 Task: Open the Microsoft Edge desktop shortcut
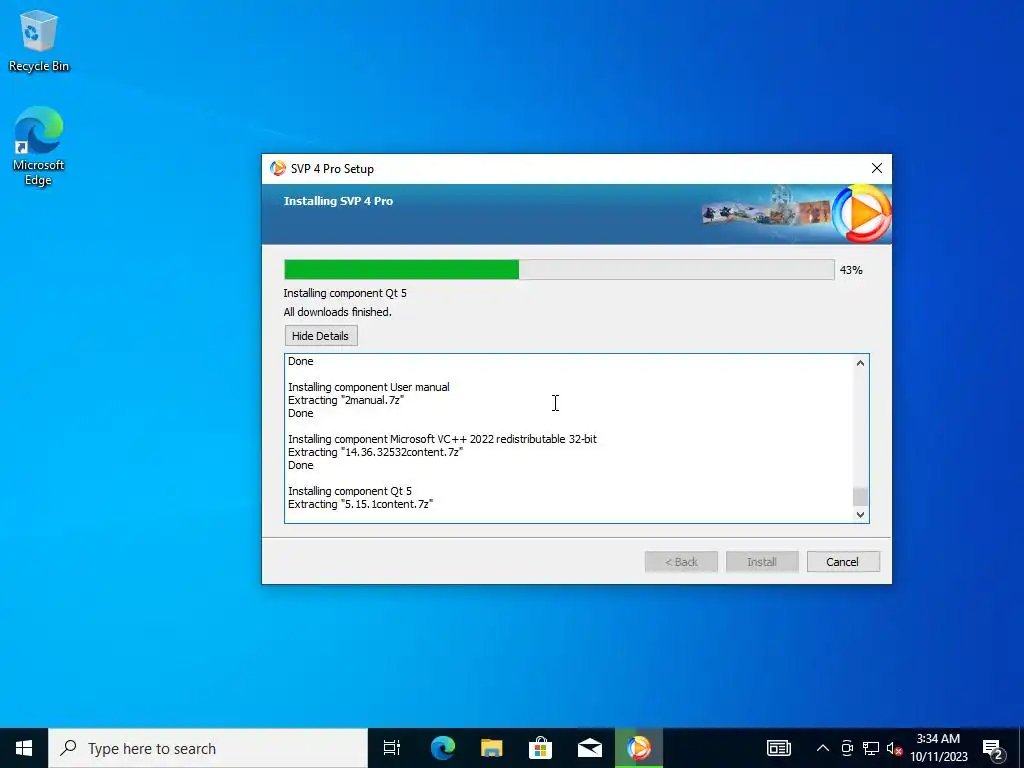click(x=39, y=146)
